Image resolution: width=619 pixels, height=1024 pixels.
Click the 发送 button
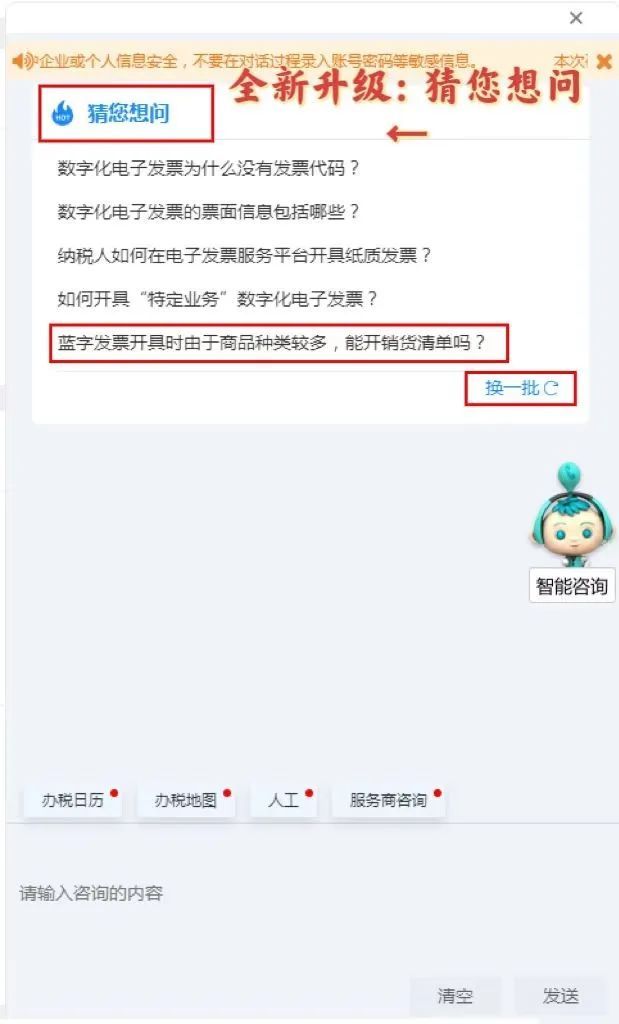point(560,996)
